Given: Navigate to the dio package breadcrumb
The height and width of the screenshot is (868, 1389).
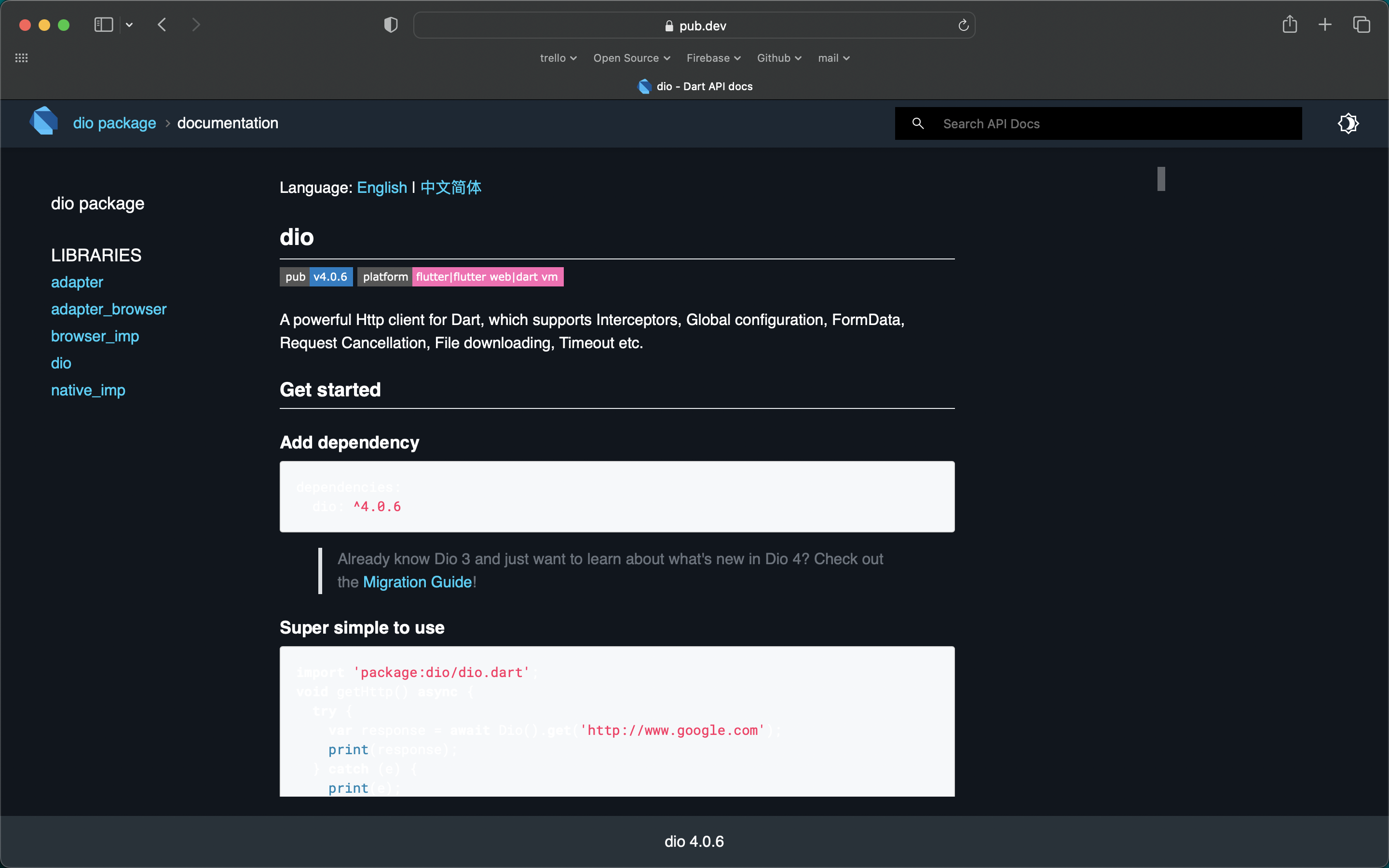Looking at the screenshot, I should tap(114, 123).
